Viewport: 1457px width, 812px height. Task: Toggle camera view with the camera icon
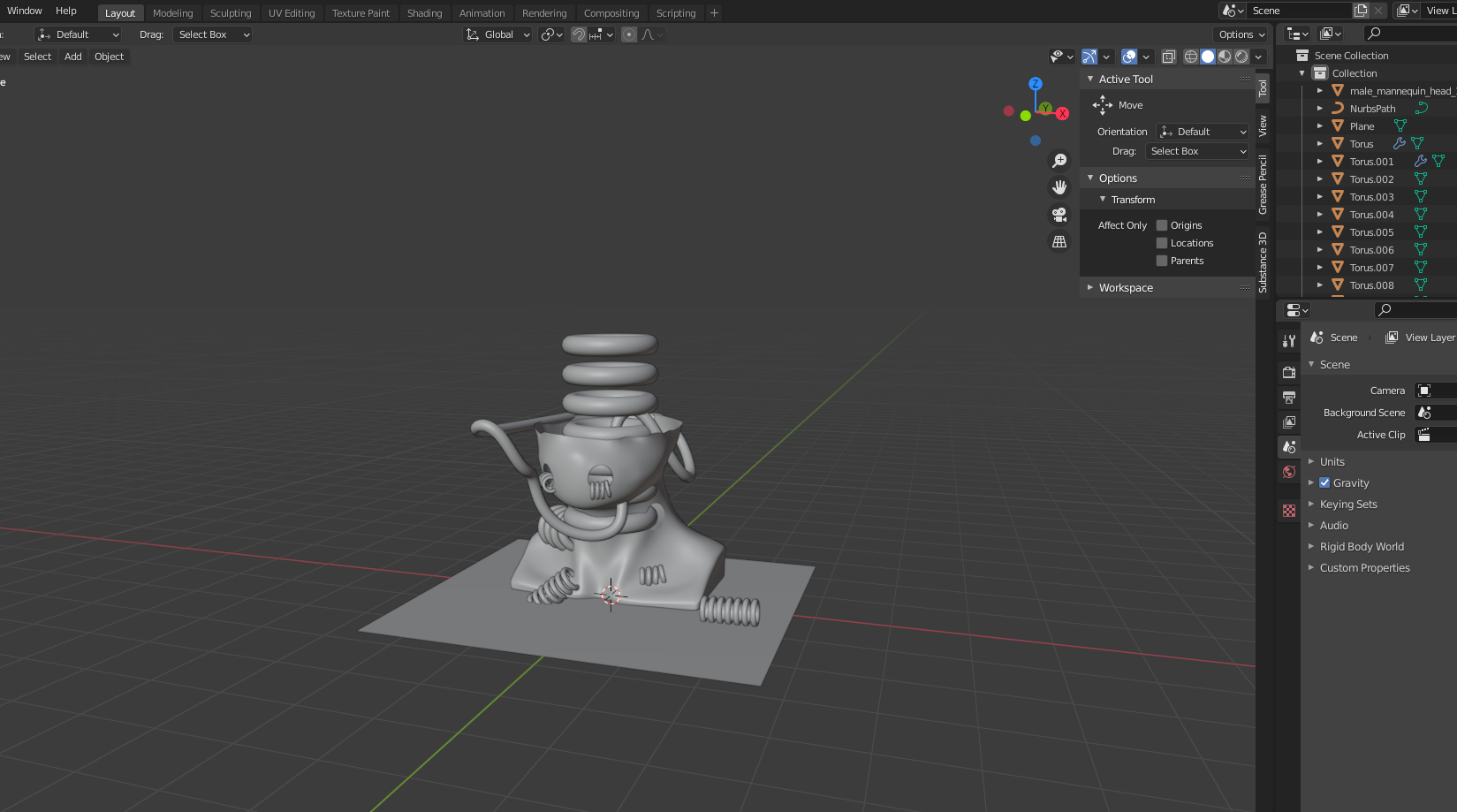(x=1059, y=215)
